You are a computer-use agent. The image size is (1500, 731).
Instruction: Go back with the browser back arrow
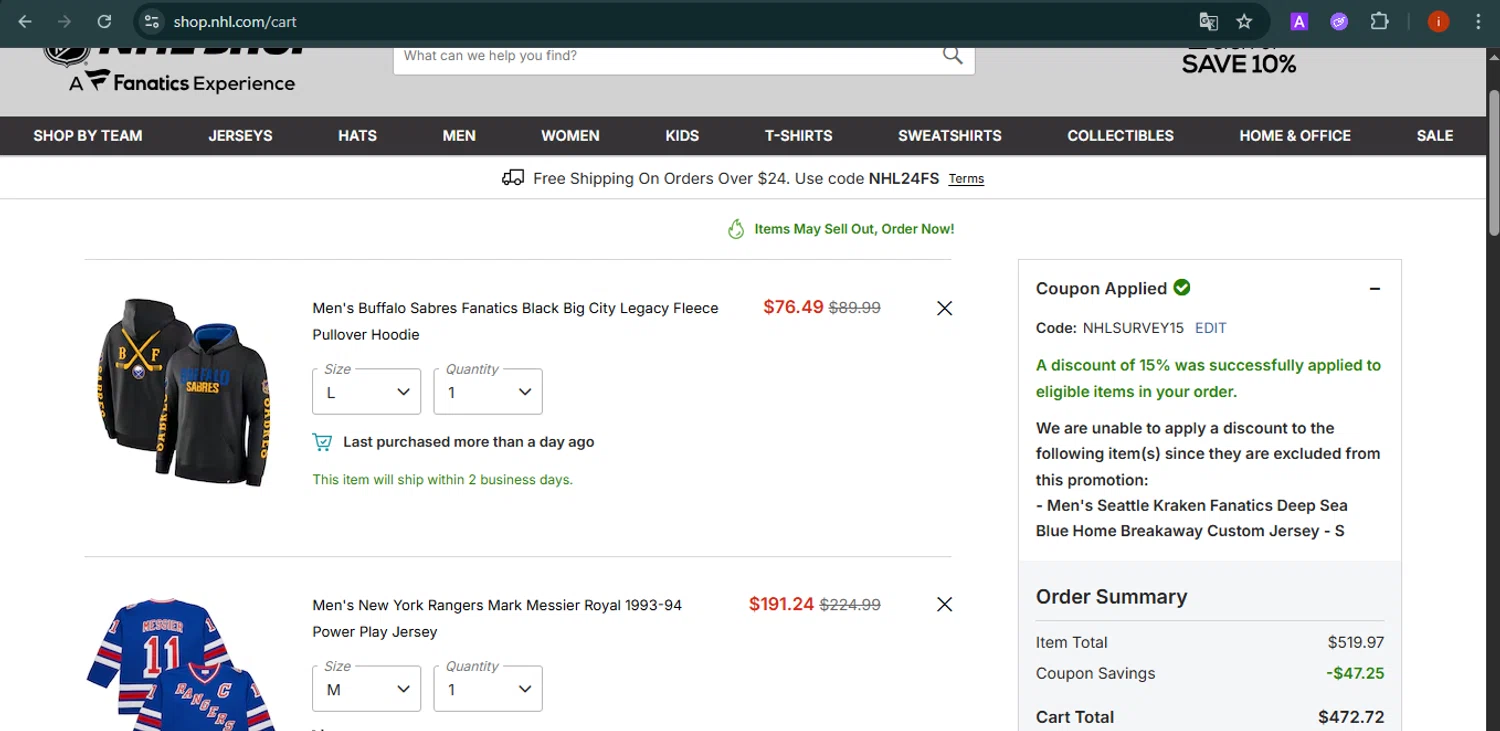pos(25,21)
